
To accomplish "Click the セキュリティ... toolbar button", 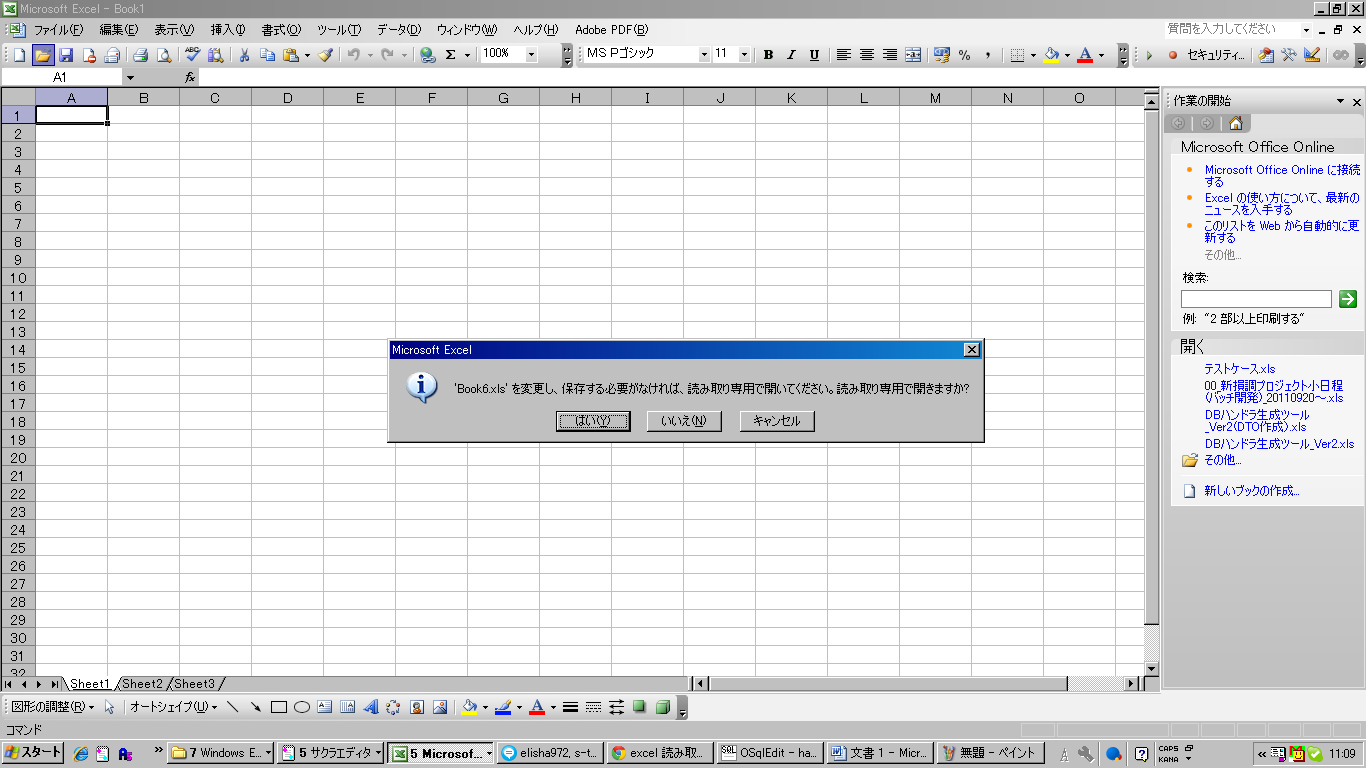I will (1215, 55).
